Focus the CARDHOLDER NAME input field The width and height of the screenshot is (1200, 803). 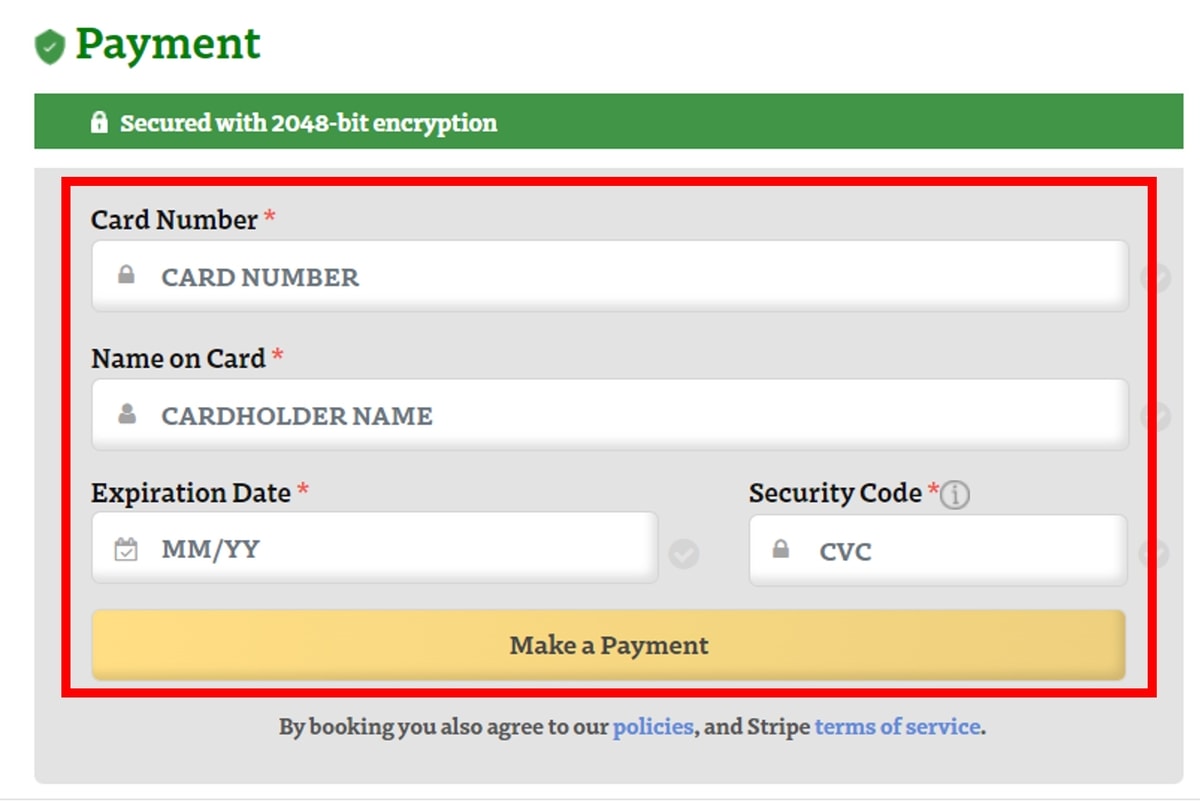pos(610,414)
